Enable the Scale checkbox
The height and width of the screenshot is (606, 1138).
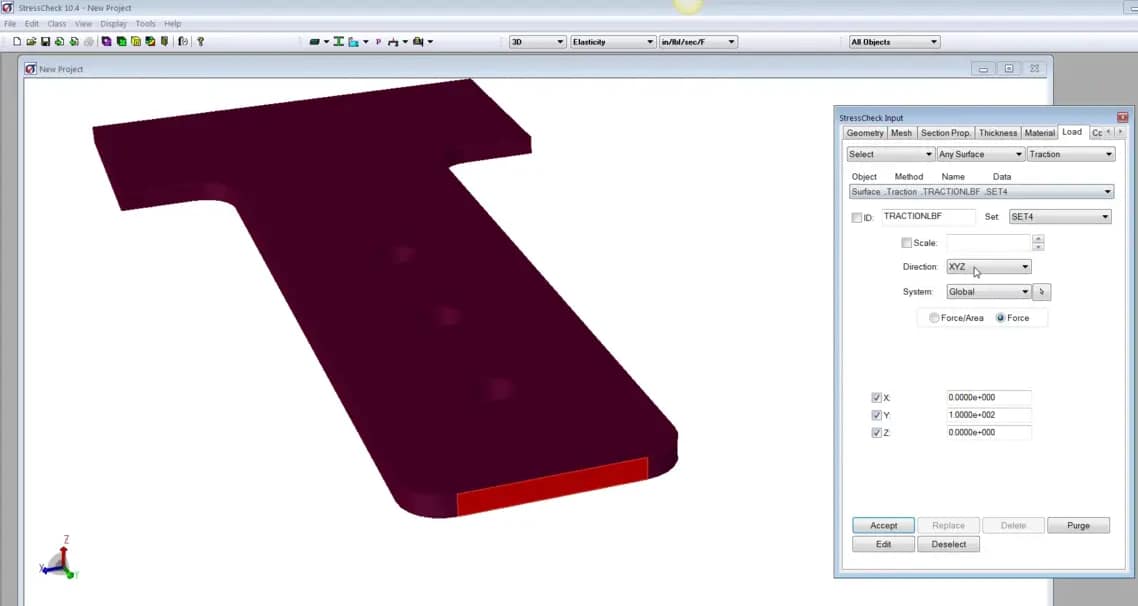coord(906,243)
